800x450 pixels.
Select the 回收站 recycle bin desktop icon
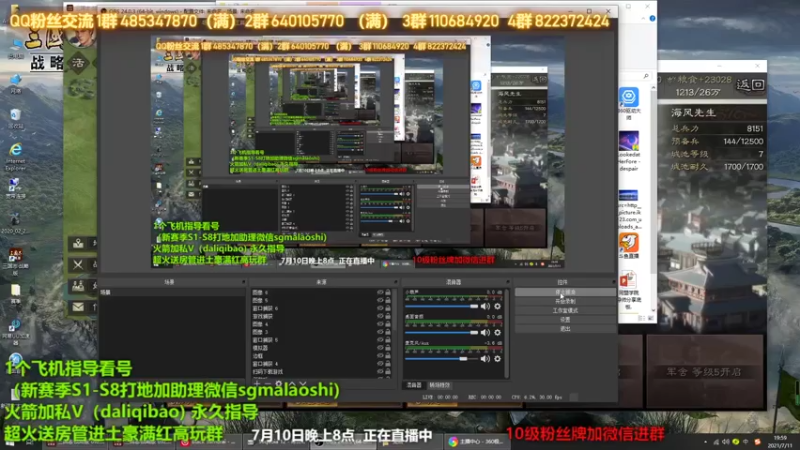click(15, 116)
